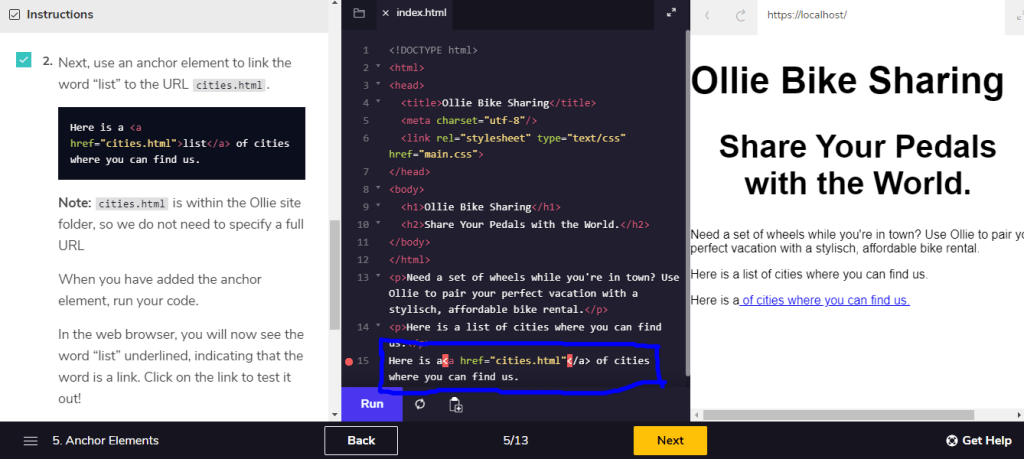This screenshot has height=459, width=1024.
Task: Fold the body tag at line 8
Action: click(378, 188)
